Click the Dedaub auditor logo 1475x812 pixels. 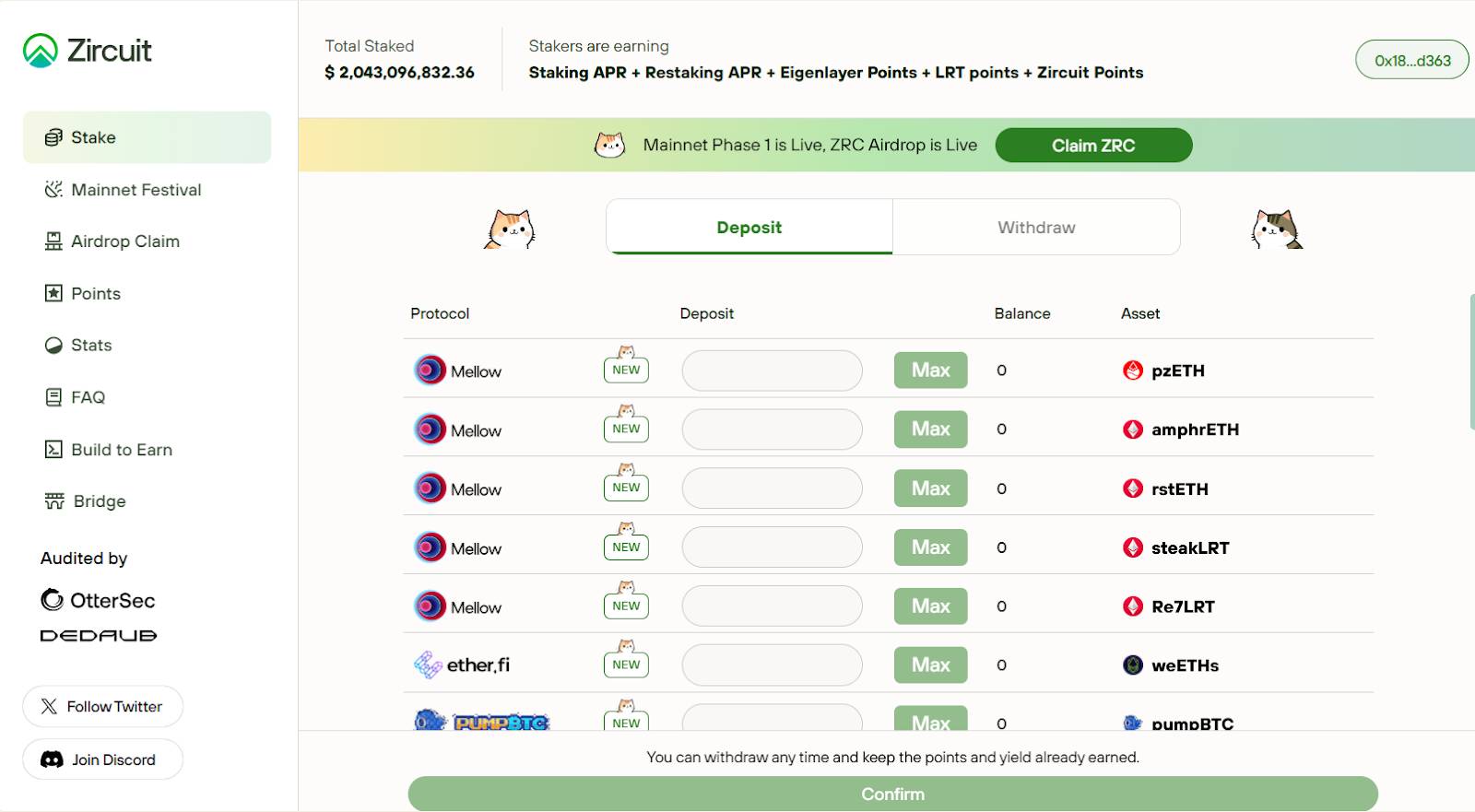tap(99, 636)
